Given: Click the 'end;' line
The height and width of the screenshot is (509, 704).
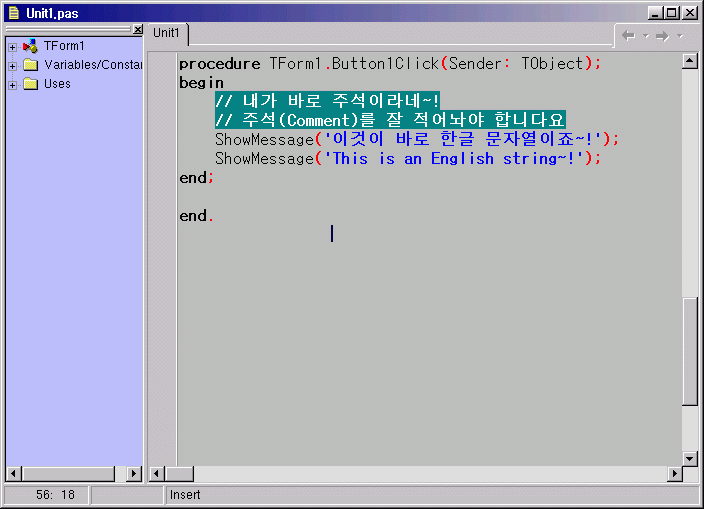Looking at the screenshot, I should [196, 178].
